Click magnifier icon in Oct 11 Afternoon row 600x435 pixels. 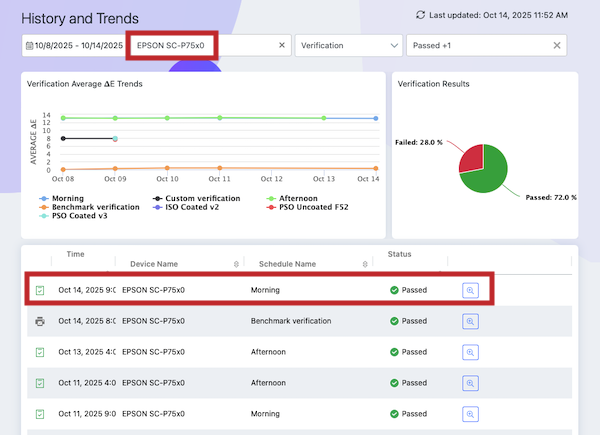pos(472,382)
